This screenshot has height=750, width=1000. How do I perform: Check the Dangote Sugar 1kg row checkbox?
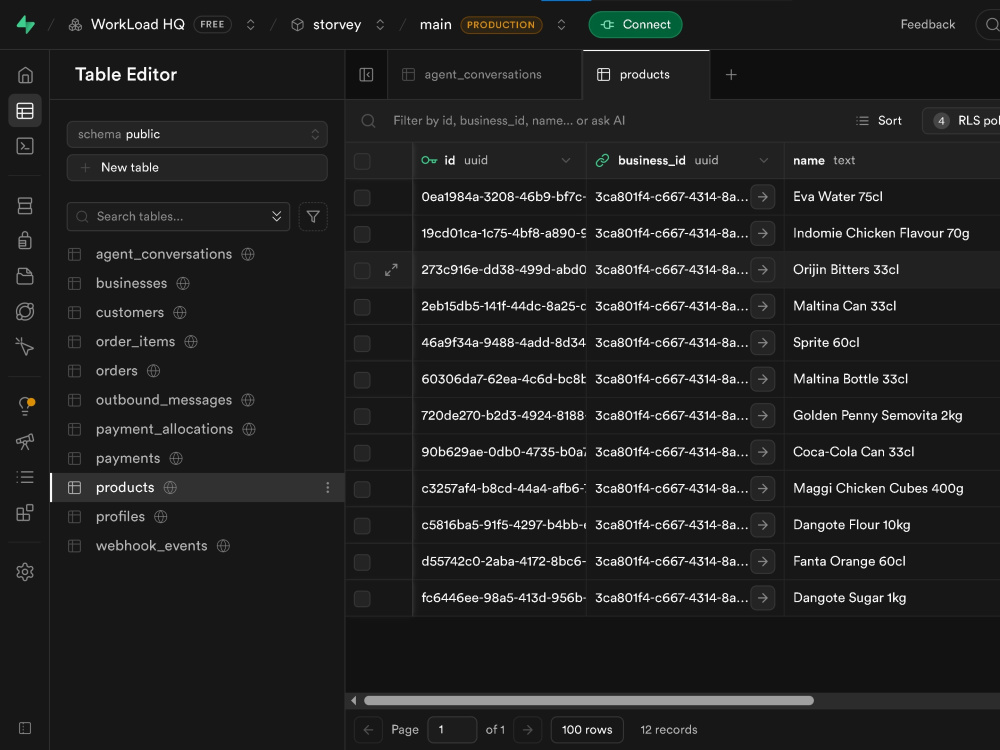[362, 598]
